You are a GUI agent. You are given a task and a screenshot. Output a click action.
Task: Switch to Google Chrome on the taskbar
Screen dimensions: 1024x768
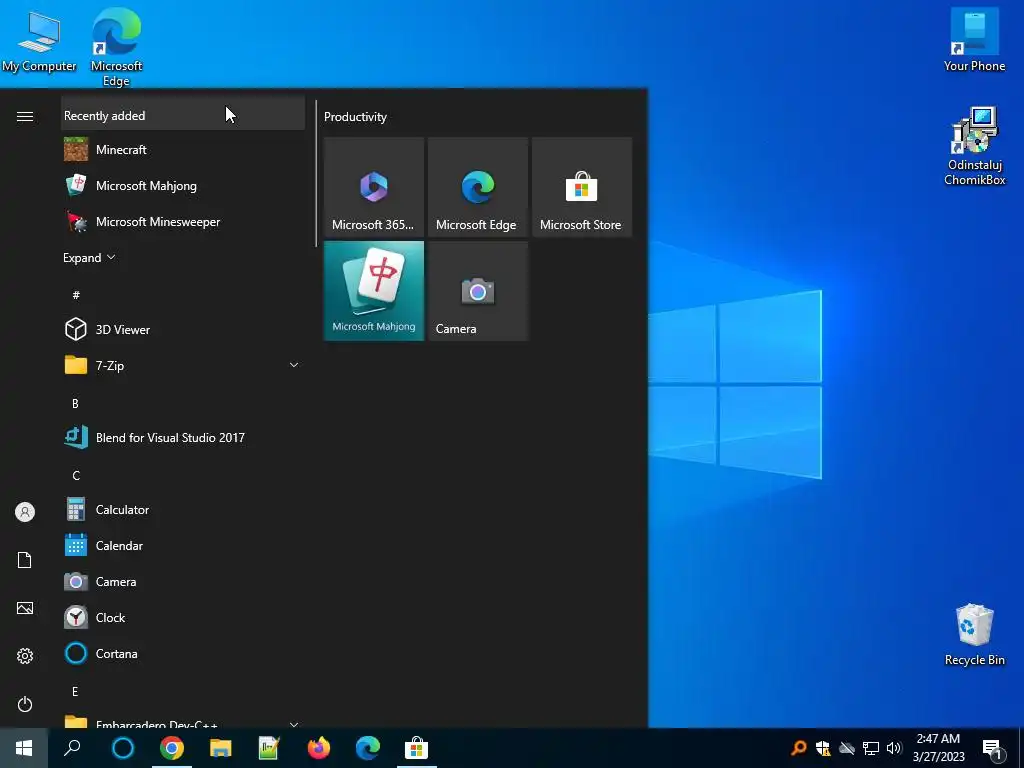(172, 748)
